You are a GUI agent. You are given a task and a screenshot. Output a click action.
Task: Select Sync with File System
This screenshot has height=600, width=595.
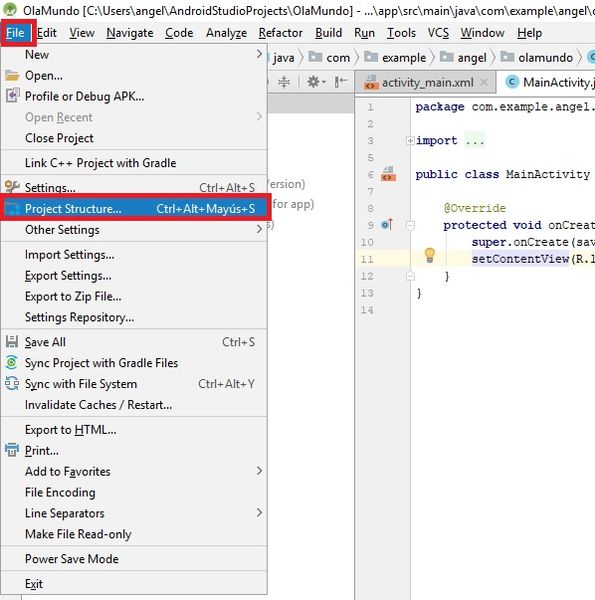(134, 384)
